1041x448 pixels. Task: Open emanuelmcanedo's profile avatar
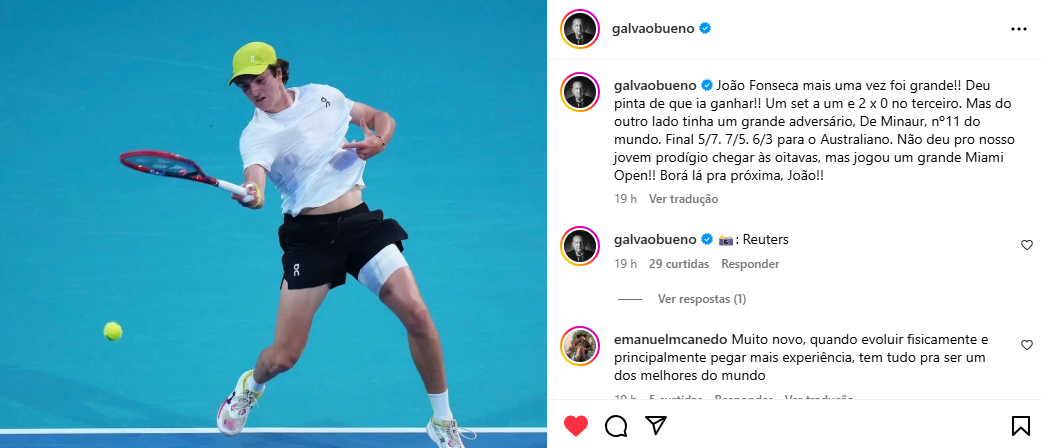tap(580, 346)
